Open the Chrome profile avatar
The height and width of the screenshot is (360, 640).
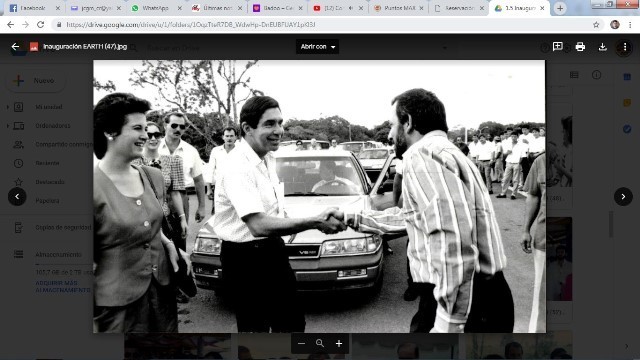615,25
